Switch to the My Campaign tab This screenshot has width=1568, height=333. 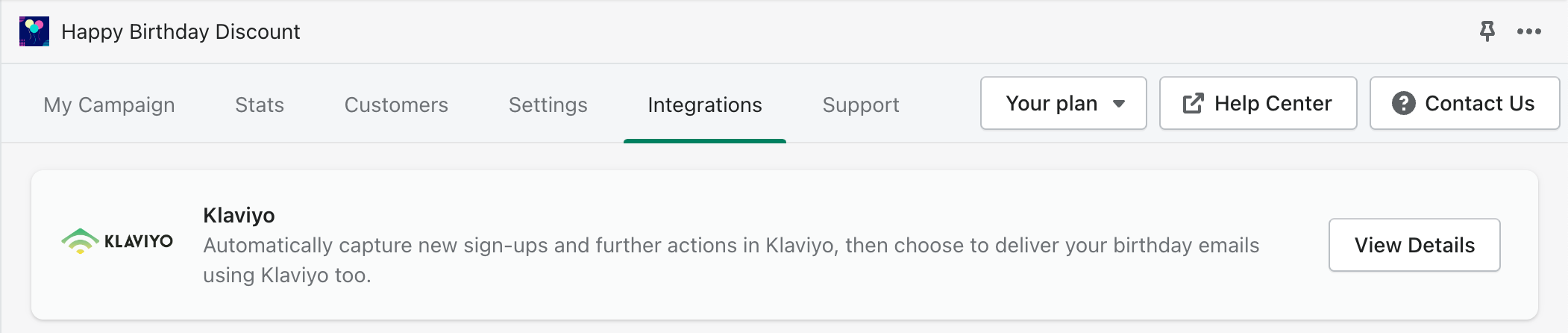point(109,105)
